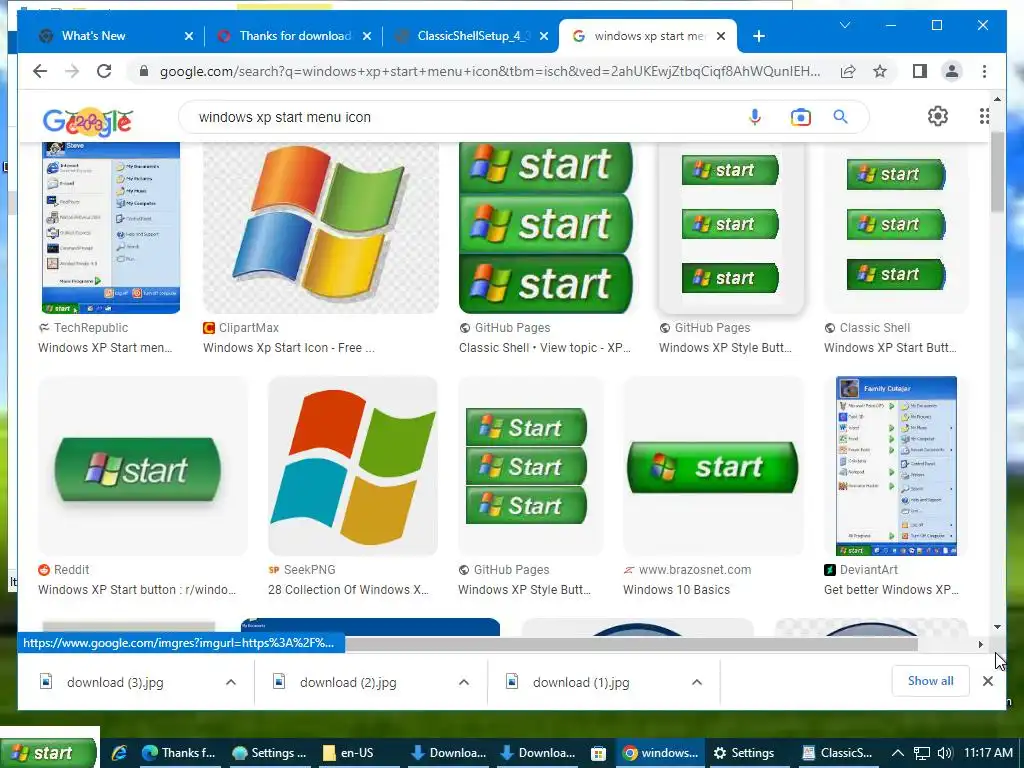Click the address bar URL

490,71
